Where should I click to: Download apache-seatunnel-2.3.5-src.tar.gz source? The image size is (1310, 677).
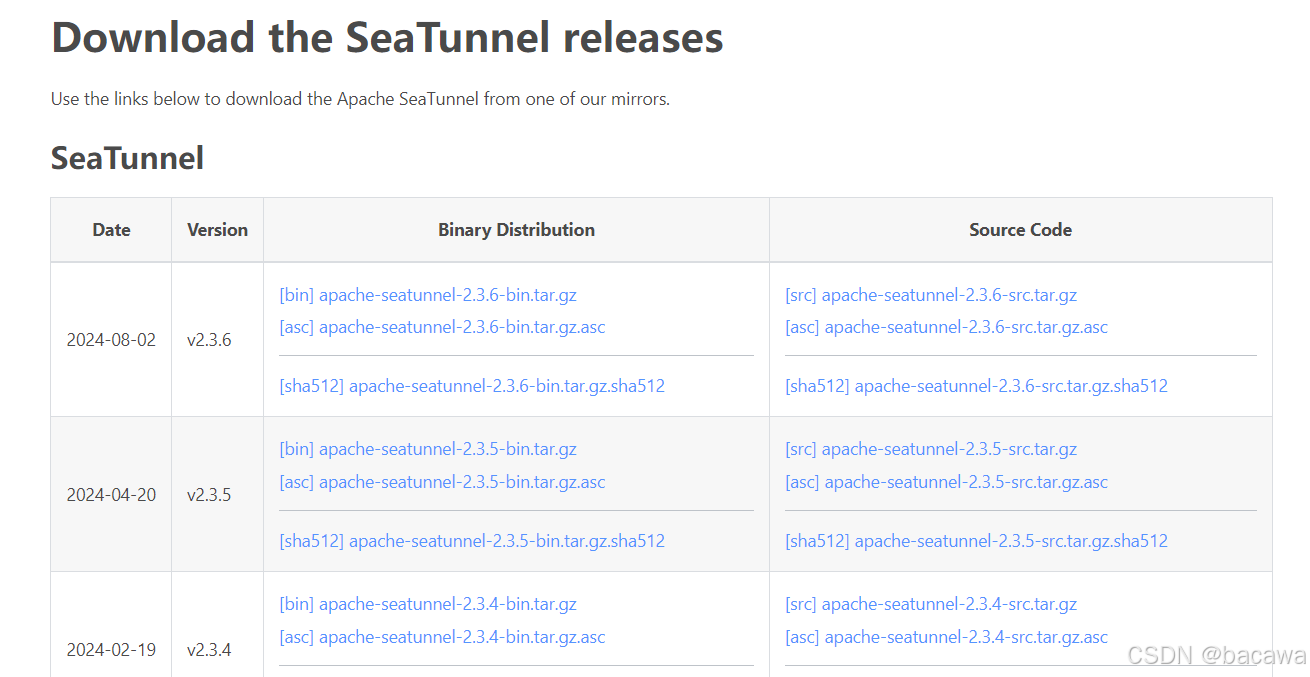pyautogui.click(x=931, y=450)
